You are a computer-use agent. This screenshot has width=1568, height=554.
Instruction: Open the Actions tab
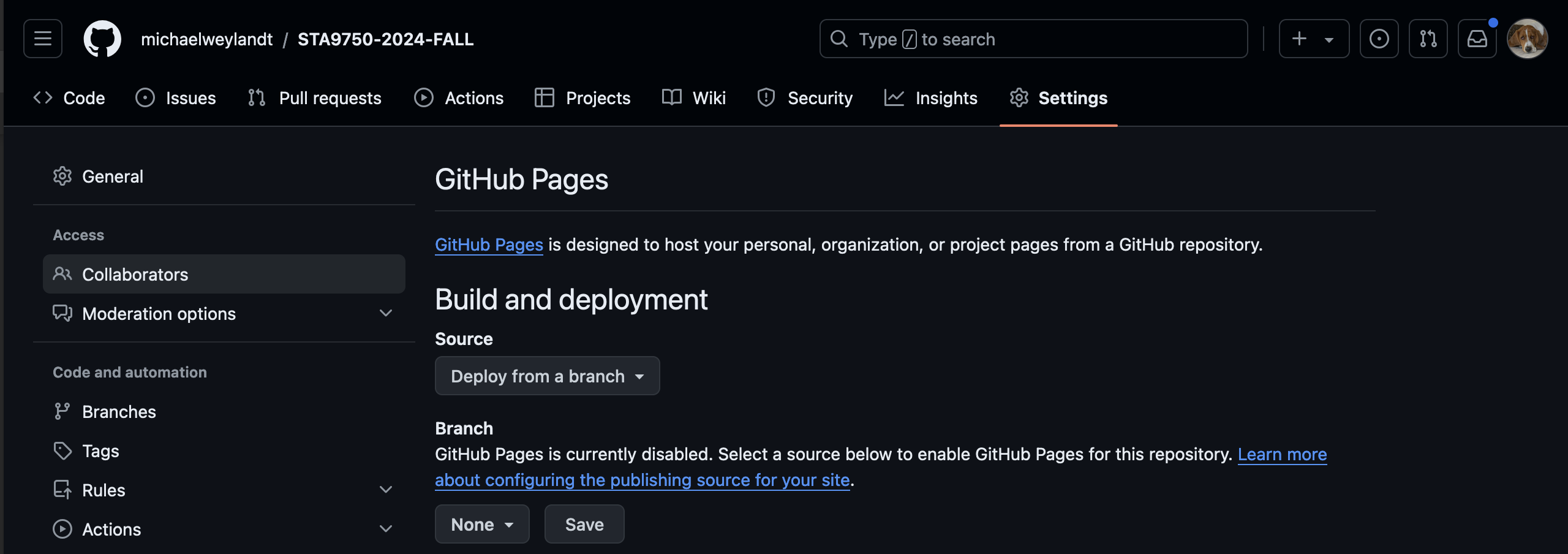(459, 98)
